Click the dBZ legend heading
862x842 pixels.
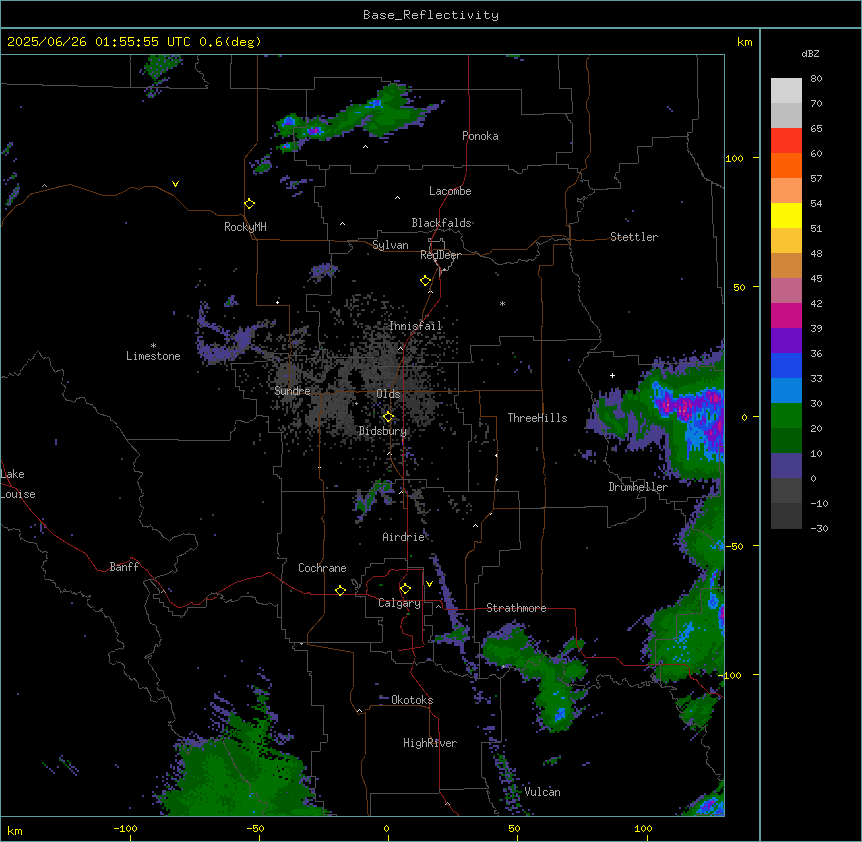[x=810, y=54]
